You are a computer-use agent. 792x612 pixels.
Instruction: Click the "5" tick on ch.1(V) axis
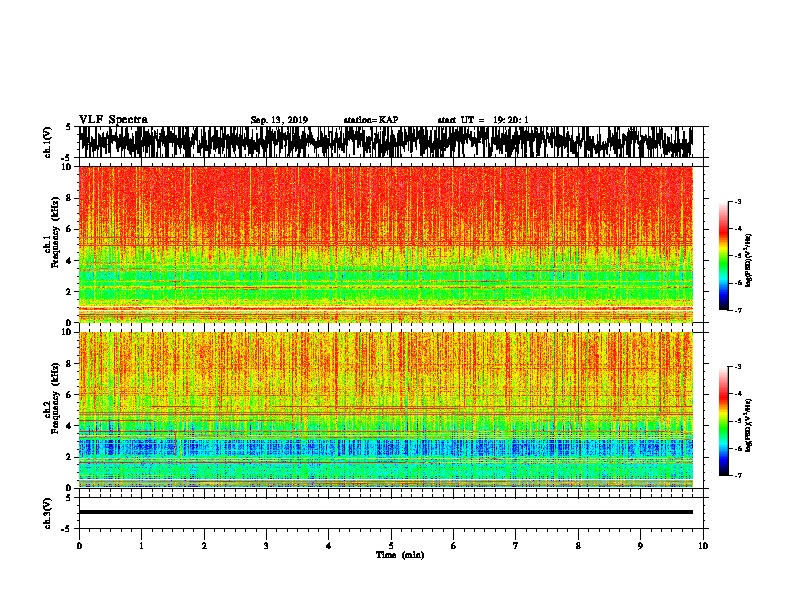tap(69, 127)
